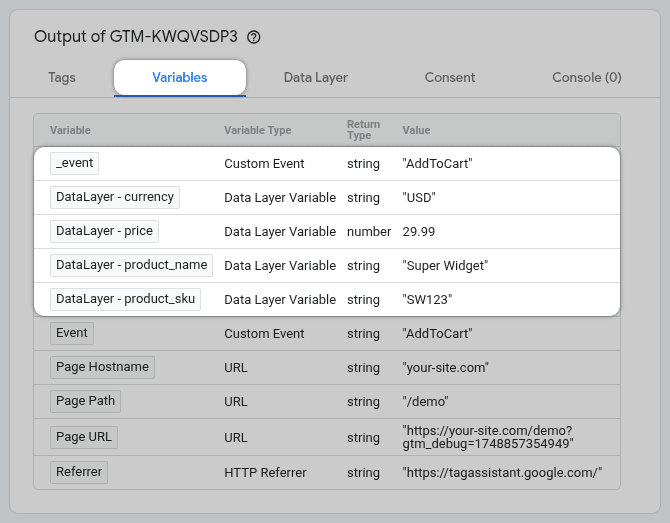This screenshot has width=670, height=523.
Task: Select the DataLayer - product_name variable chip
Action: pyautogui.click(x=131, y=265)
